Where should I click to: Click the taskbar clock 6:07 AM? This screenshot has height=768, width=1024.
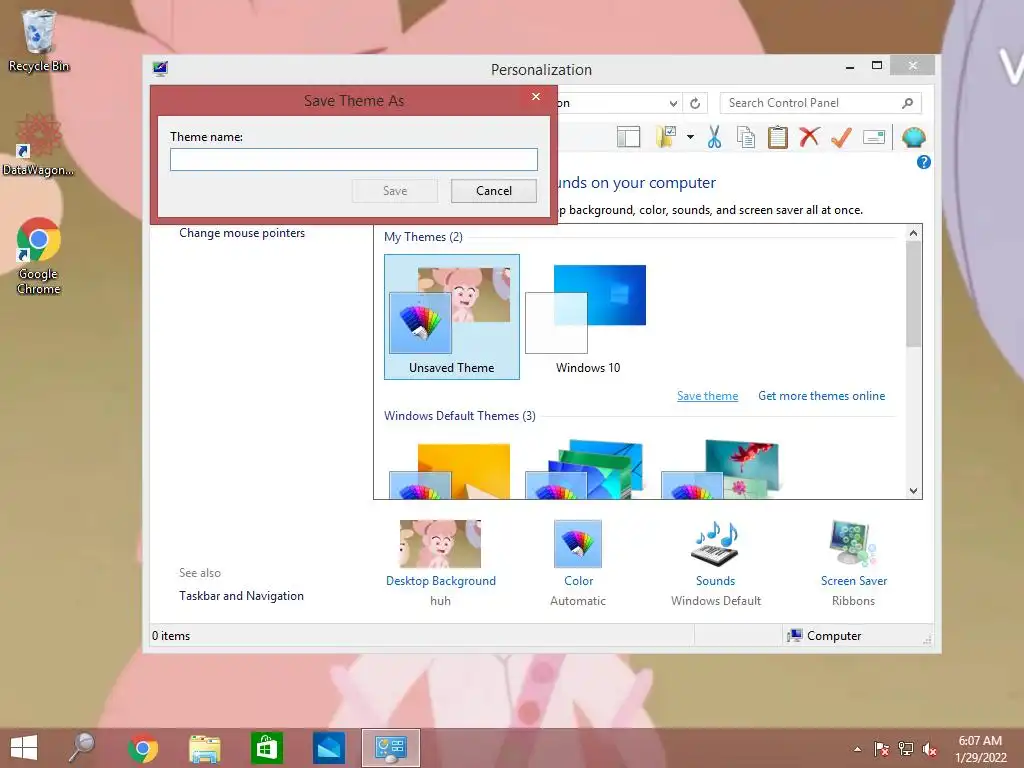[980, 749]
